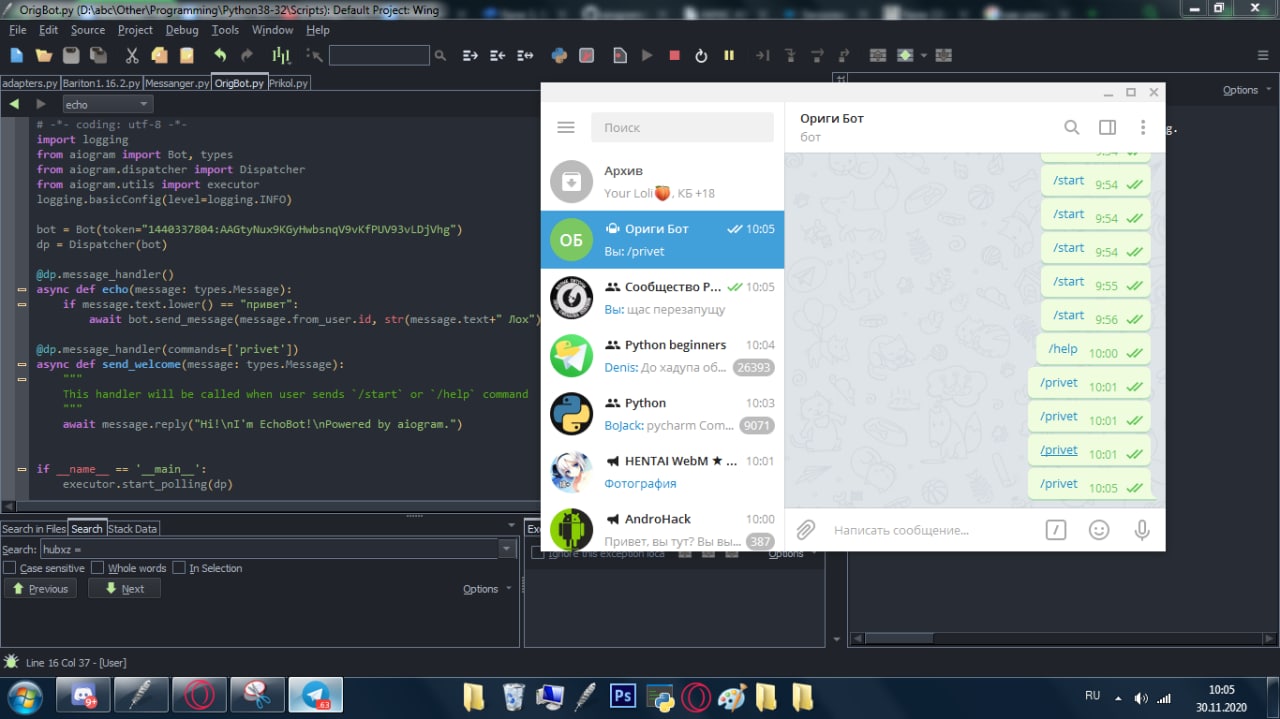Open bot commands slash icon
This screenshot has height=719, width=1280.
(x=1056, y=530)
